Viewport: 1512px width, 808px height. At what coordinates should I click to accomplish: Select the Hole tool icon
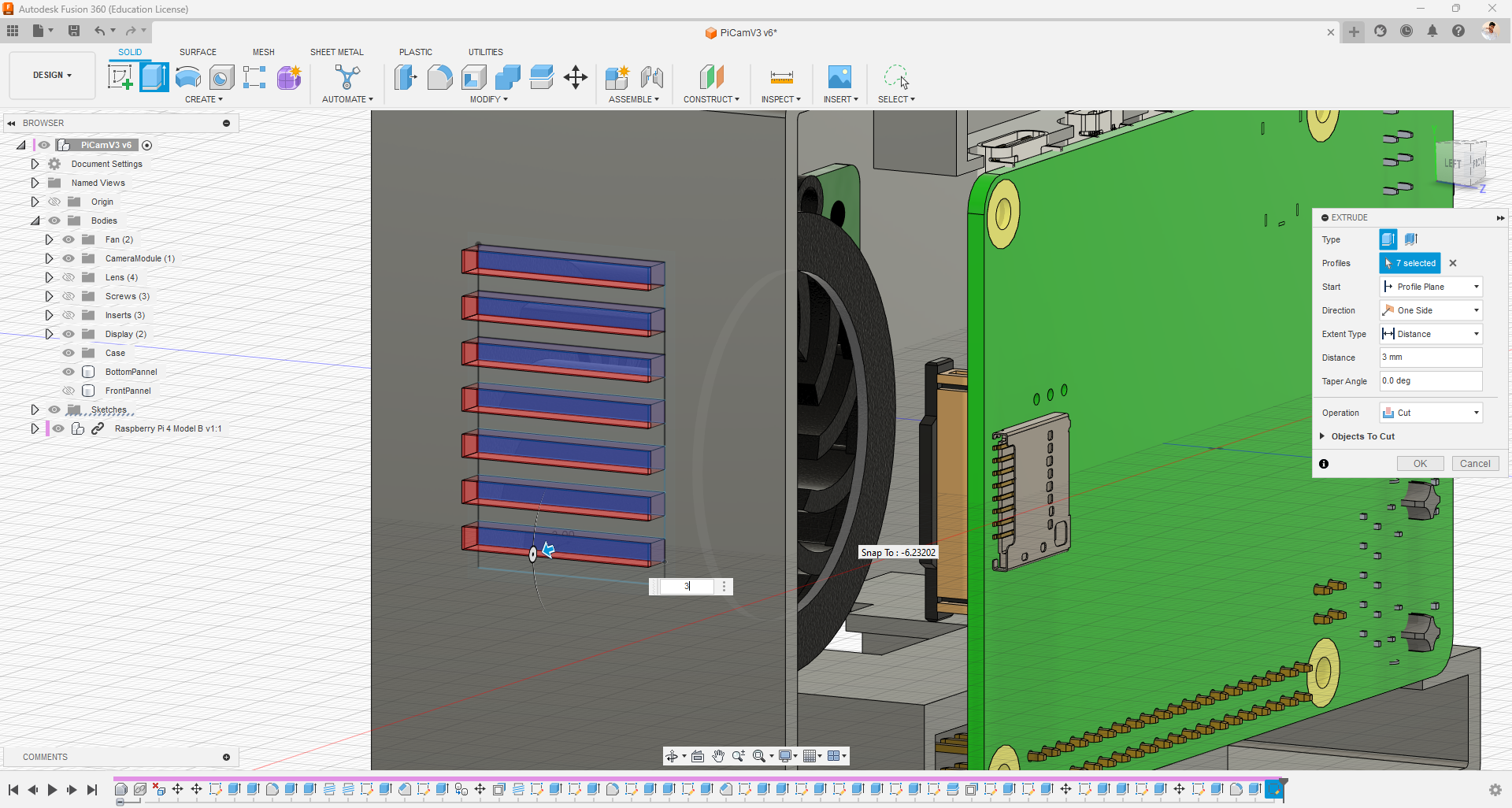click(x=222, y=77)
